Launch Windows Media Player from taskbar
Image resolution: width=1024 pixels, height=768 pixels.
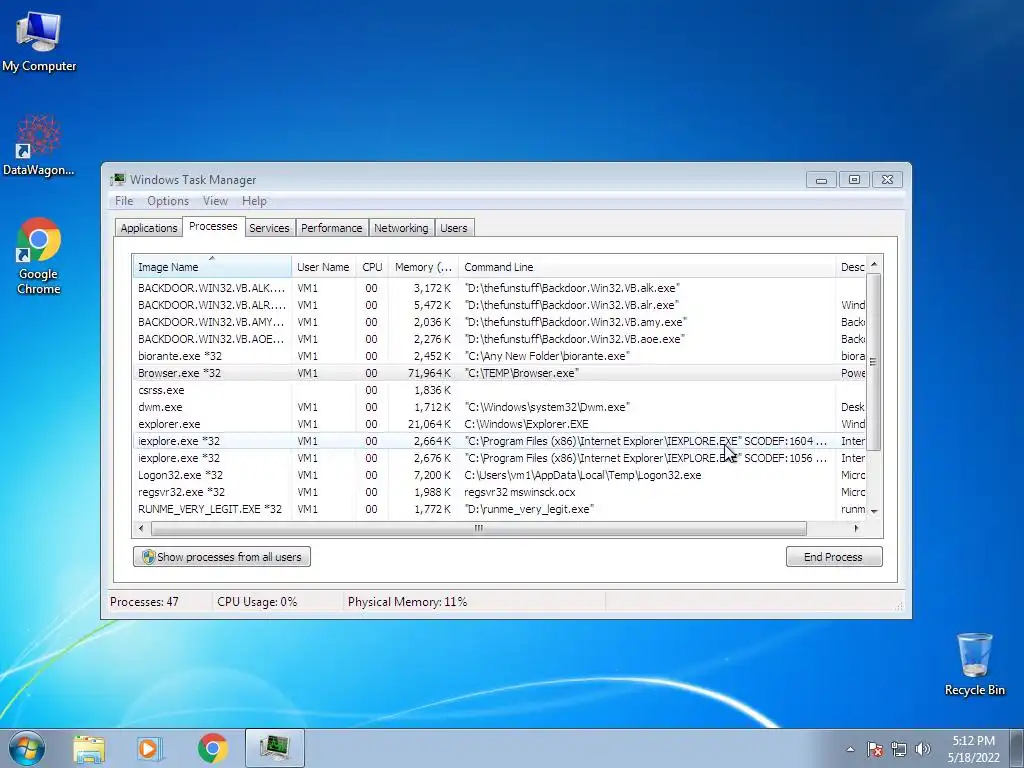click(150, 748)
